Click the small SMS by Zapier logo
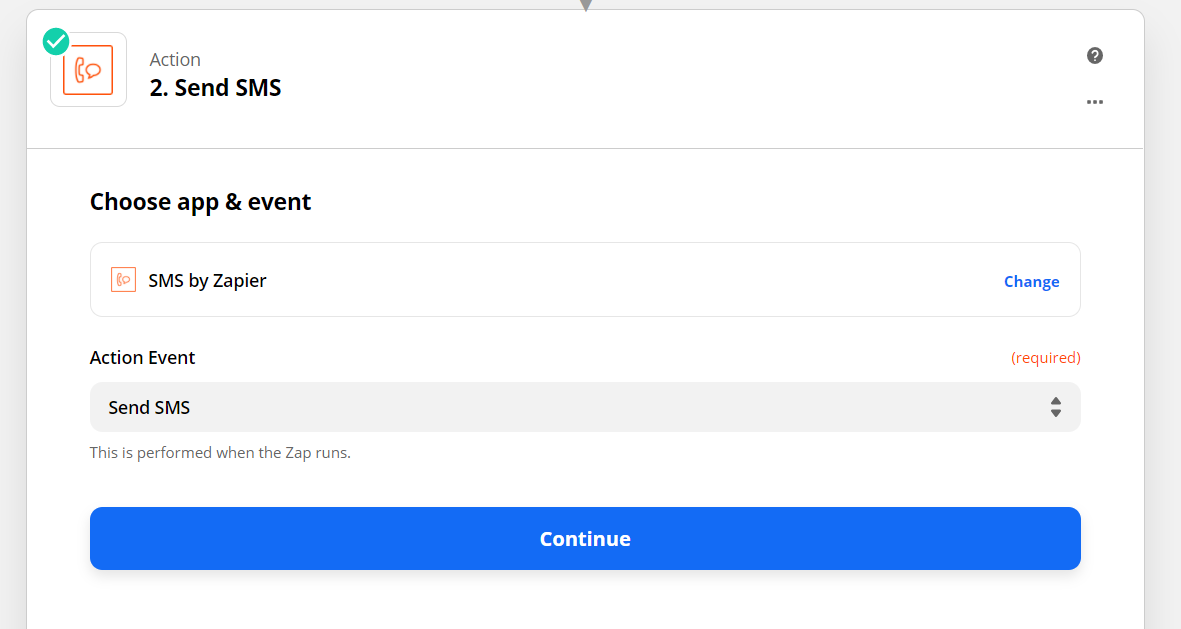This screenshot has width=1181, height=629. coord(124,279)
